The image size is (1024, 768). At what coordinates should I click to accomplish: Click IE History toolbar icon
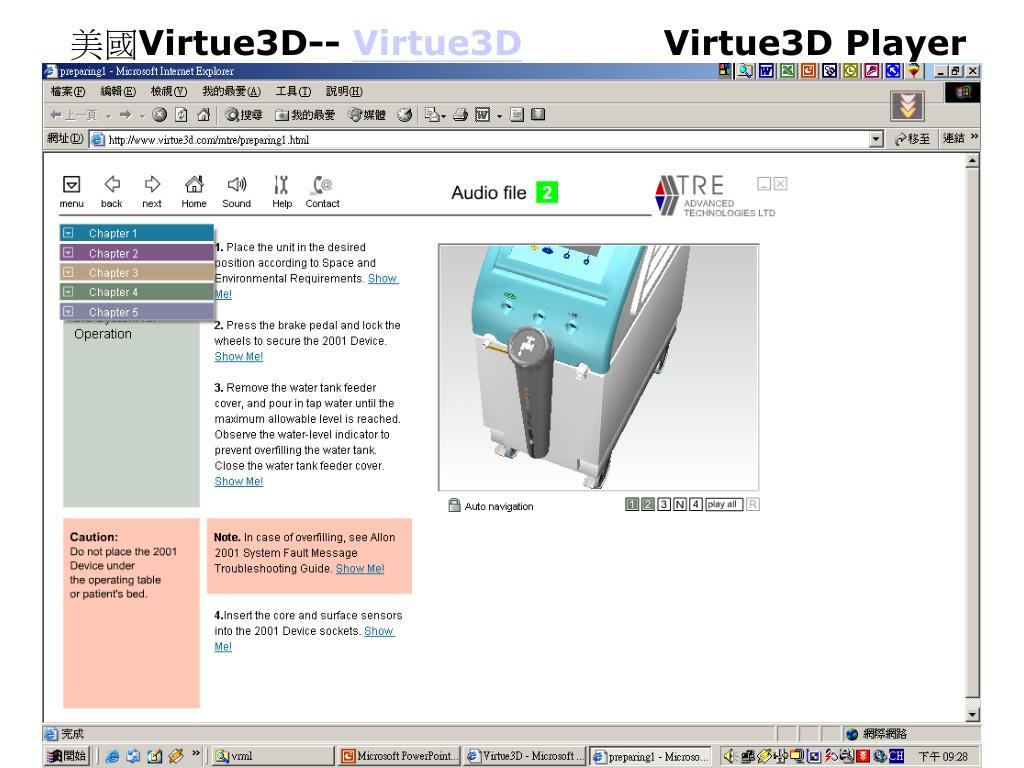point(405,115)
